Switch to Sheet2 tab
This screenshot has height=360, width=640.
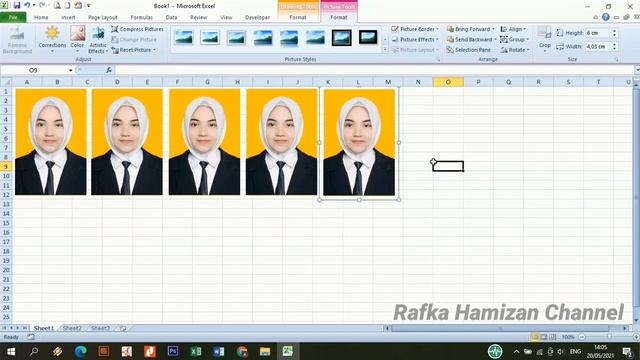[x=72, y=328]
